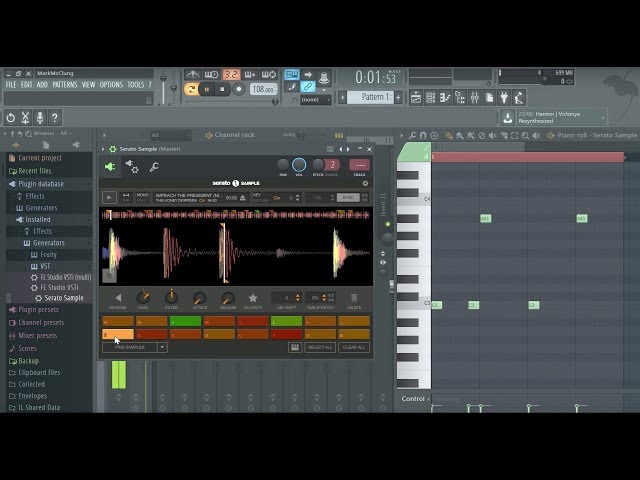Viewport: 640px width, 480px height.
Task: Collapse the Generators folder under Installed
Action: [x=49, y=243]
